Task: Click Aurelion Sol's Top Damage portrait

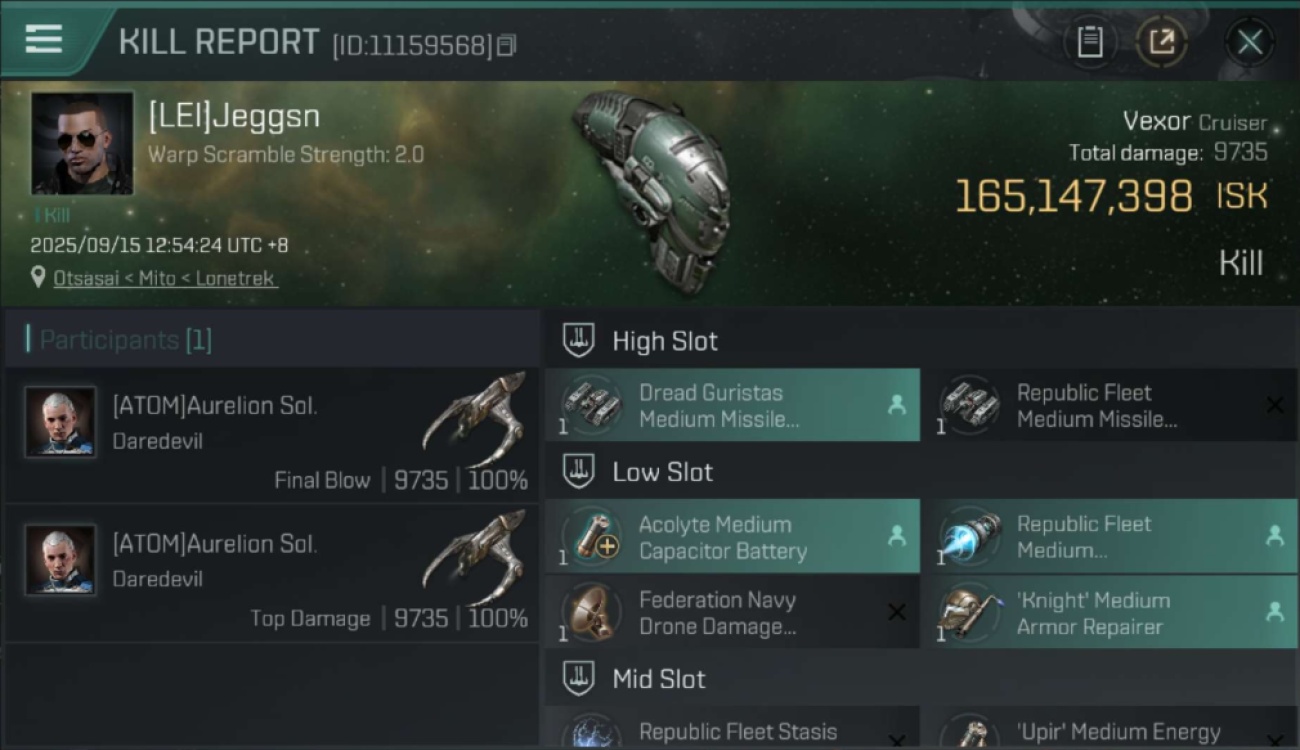Action: (60, 560)
